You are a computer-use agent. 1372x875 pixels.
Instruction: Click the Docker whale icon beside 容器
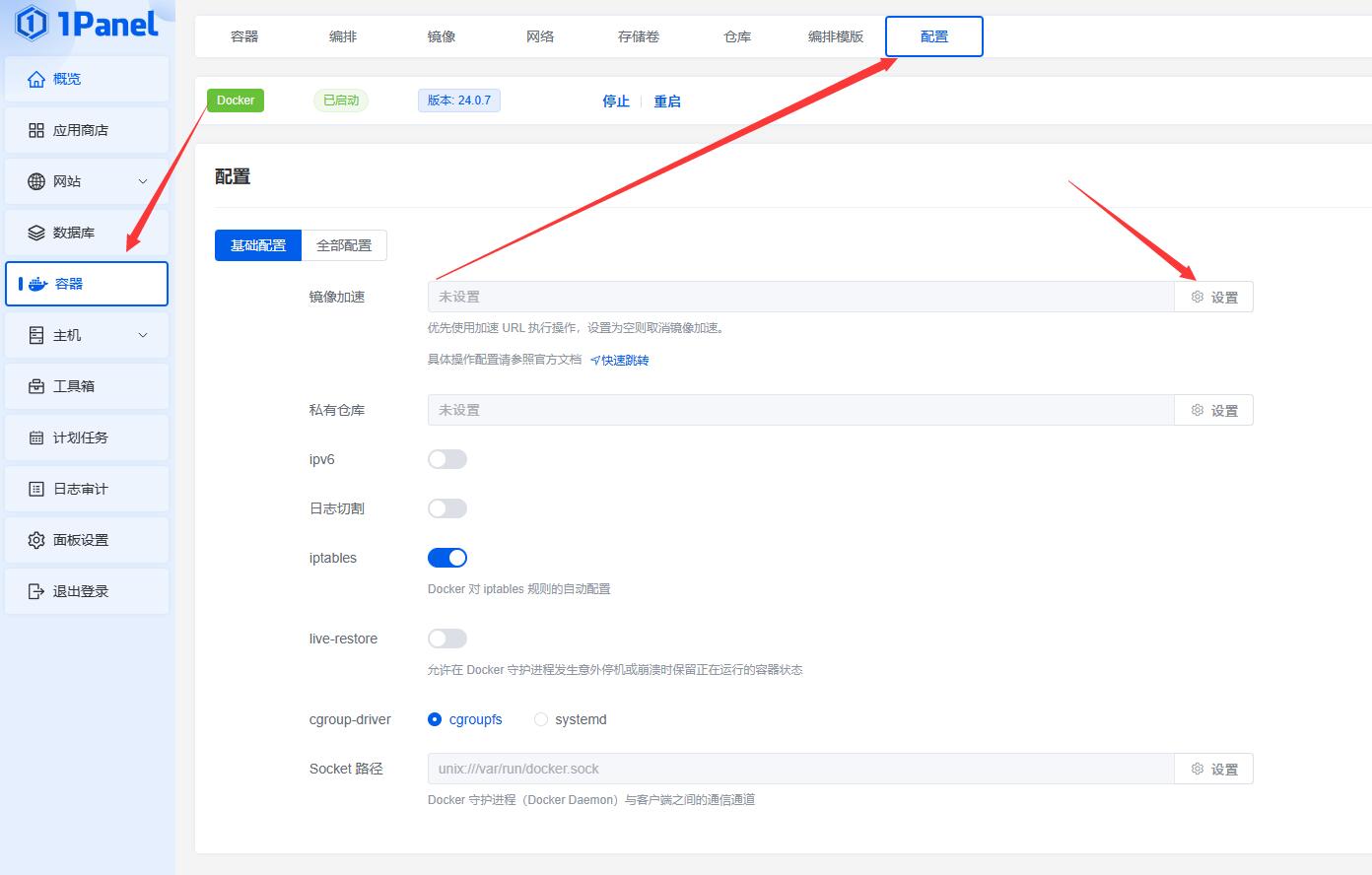(38, 284)
